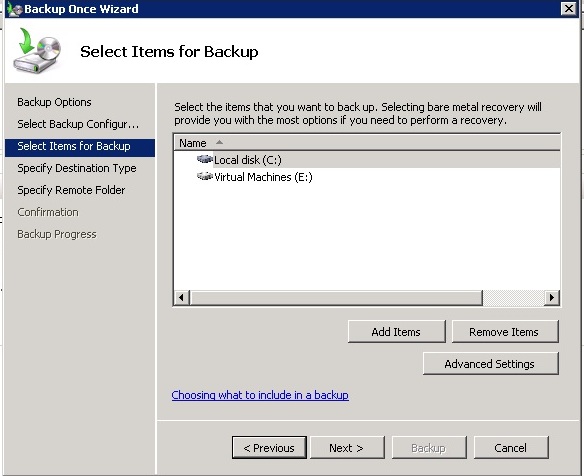Go to the Specify Remote Folder step

71,190
